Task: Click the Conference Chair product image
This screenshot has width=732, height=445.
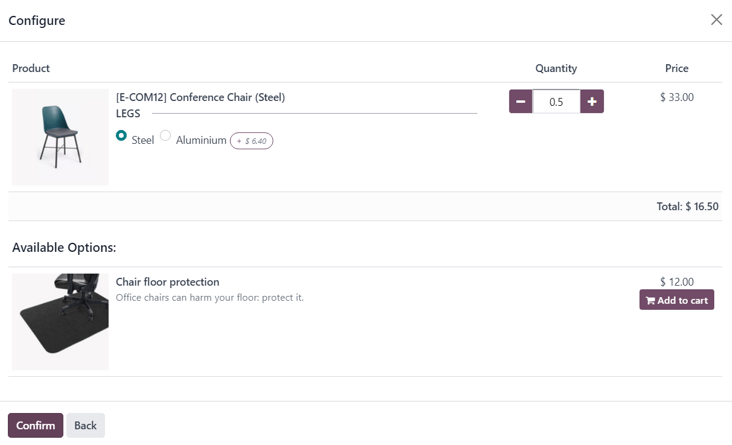Action: tap(60, 137)
